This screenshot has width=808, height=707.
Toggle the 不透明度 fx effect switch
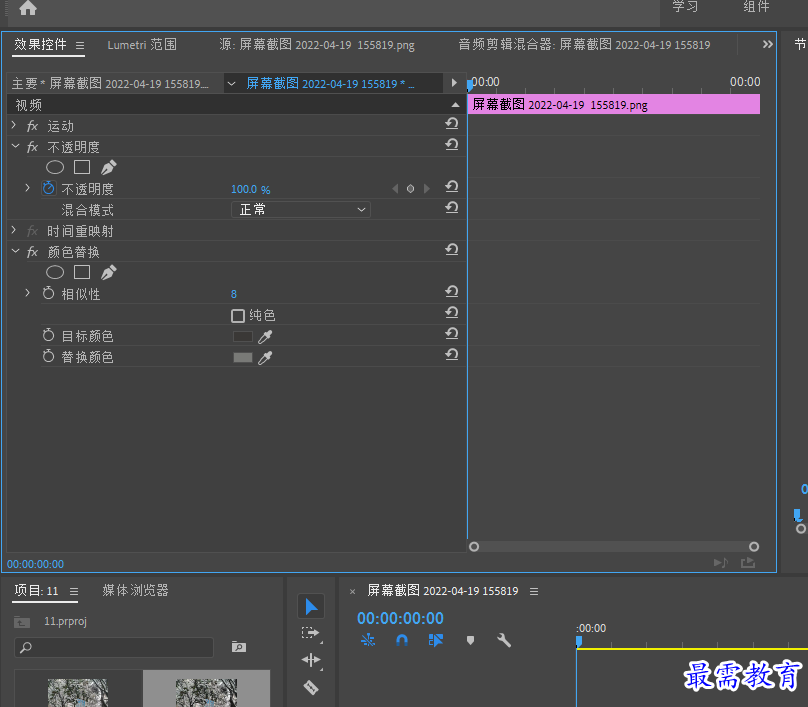pos(32,147)
